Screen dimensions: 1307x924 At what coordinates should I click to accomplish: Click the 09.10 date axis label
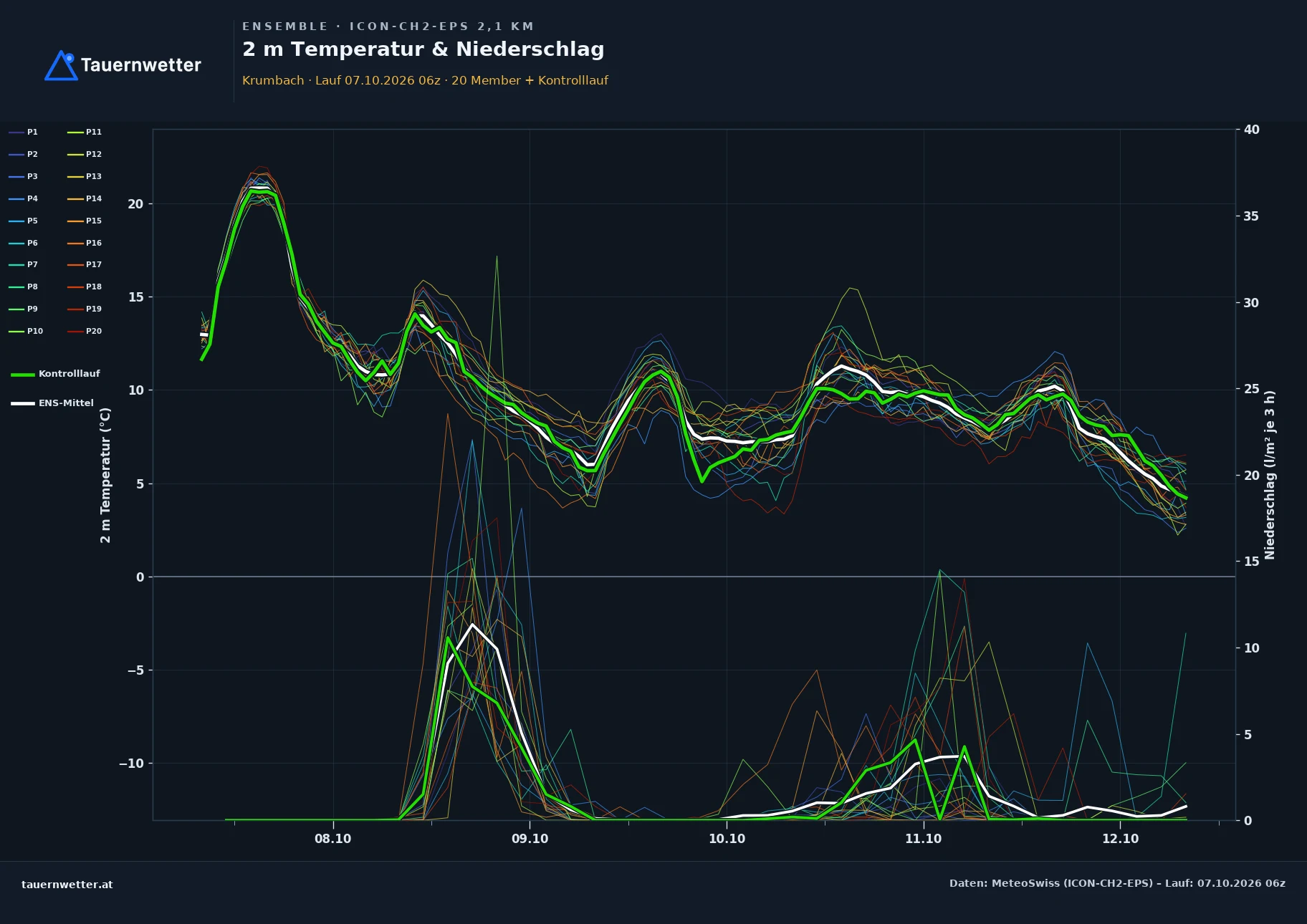[x=530, y=839]
